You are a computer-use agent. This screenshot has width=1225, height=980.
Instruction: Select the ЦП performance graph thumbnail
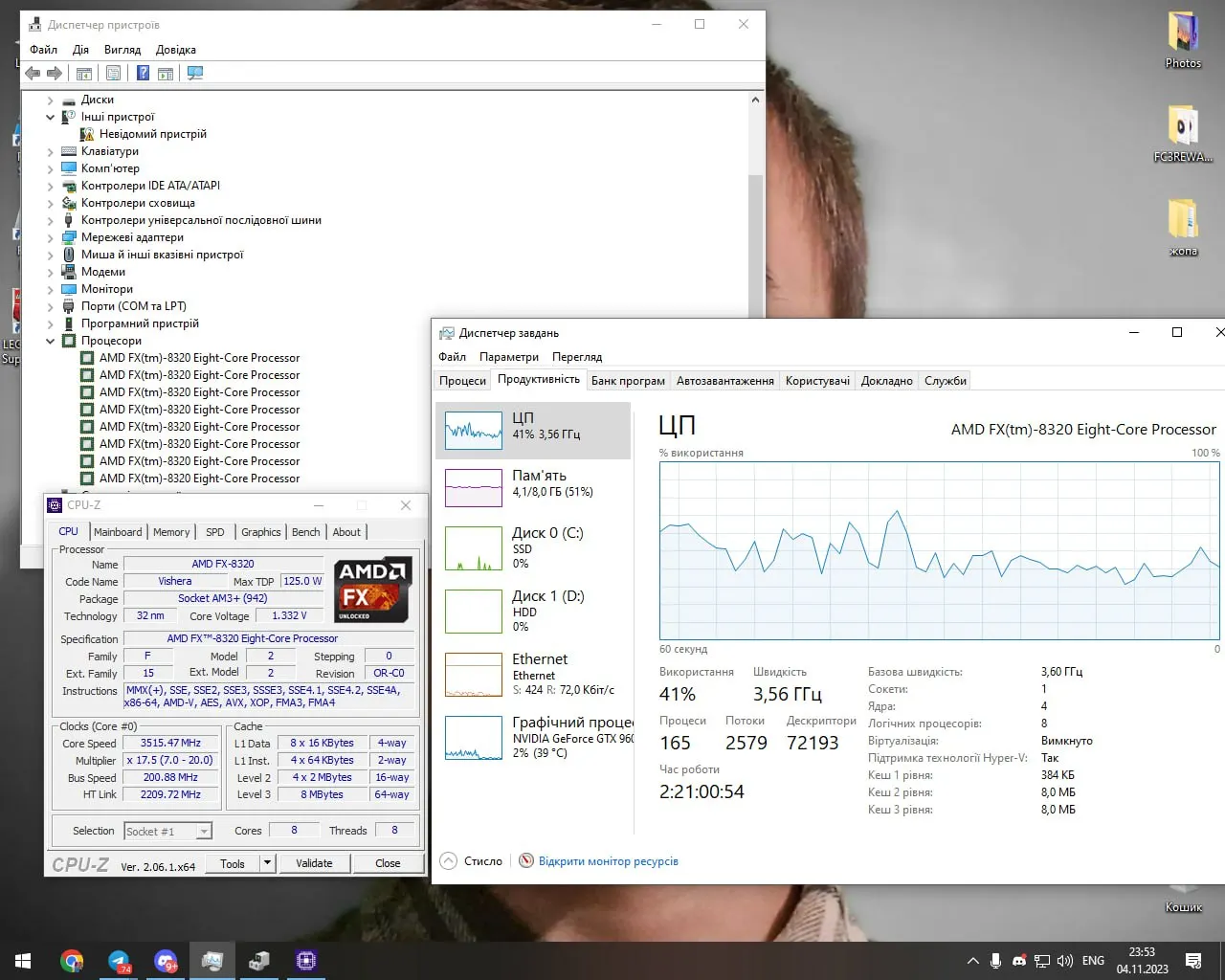click(474, 431)
